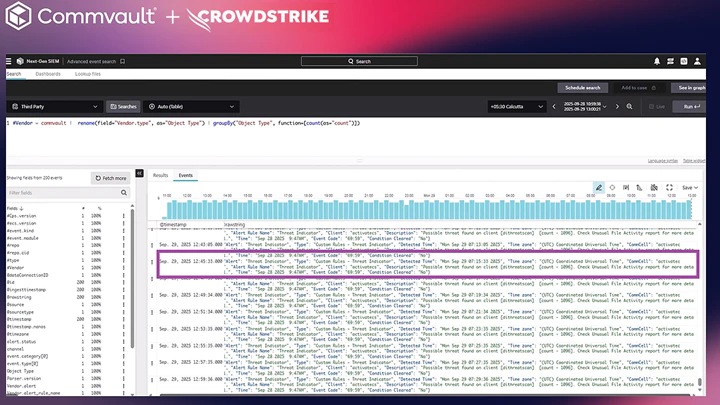Select the @dataConnectionID field
The width and height of the screenshot is (720, 405).
pos(27,275)
